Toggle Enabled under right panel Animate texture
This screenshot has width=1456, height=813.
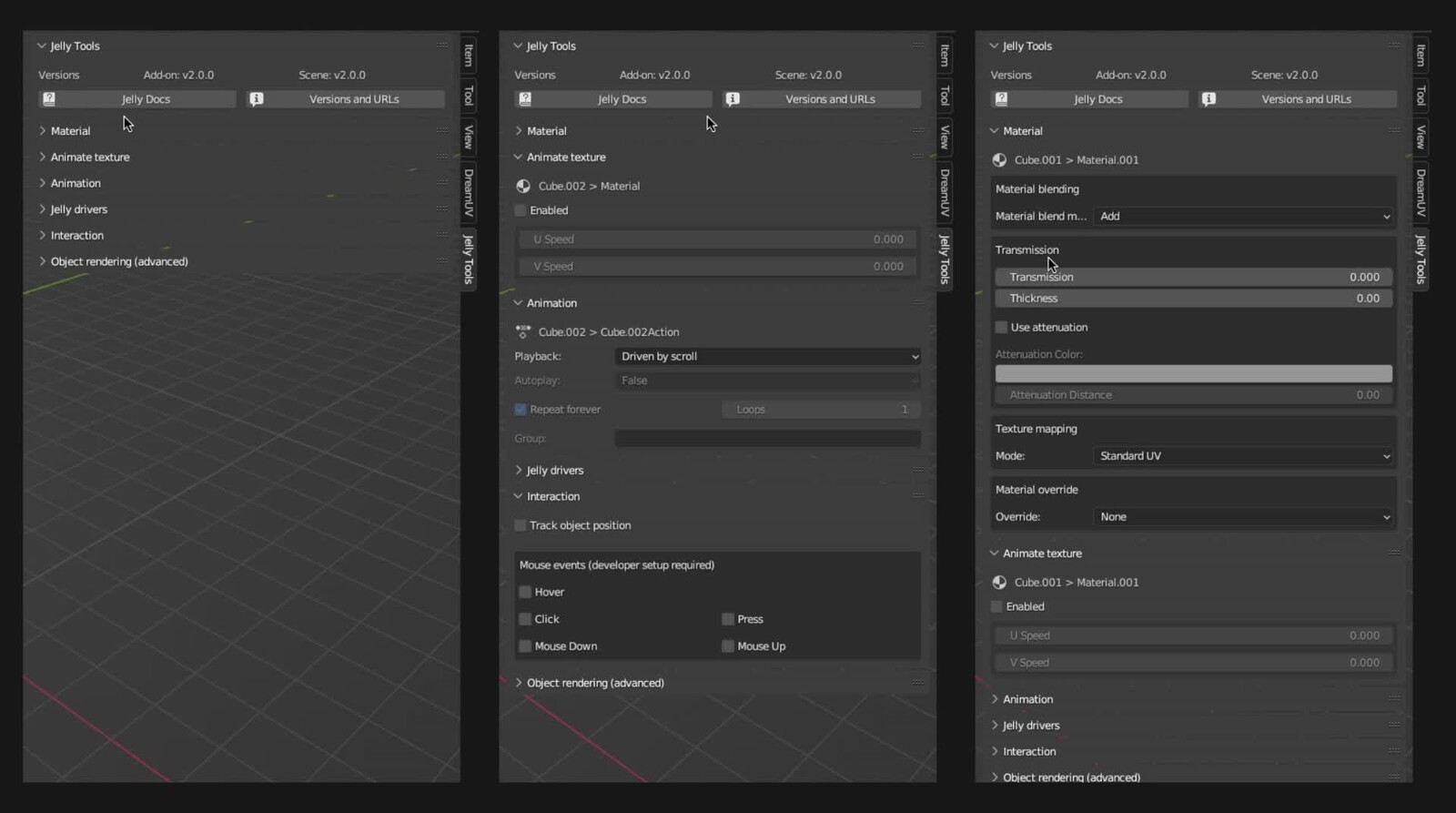coord(996,606)
